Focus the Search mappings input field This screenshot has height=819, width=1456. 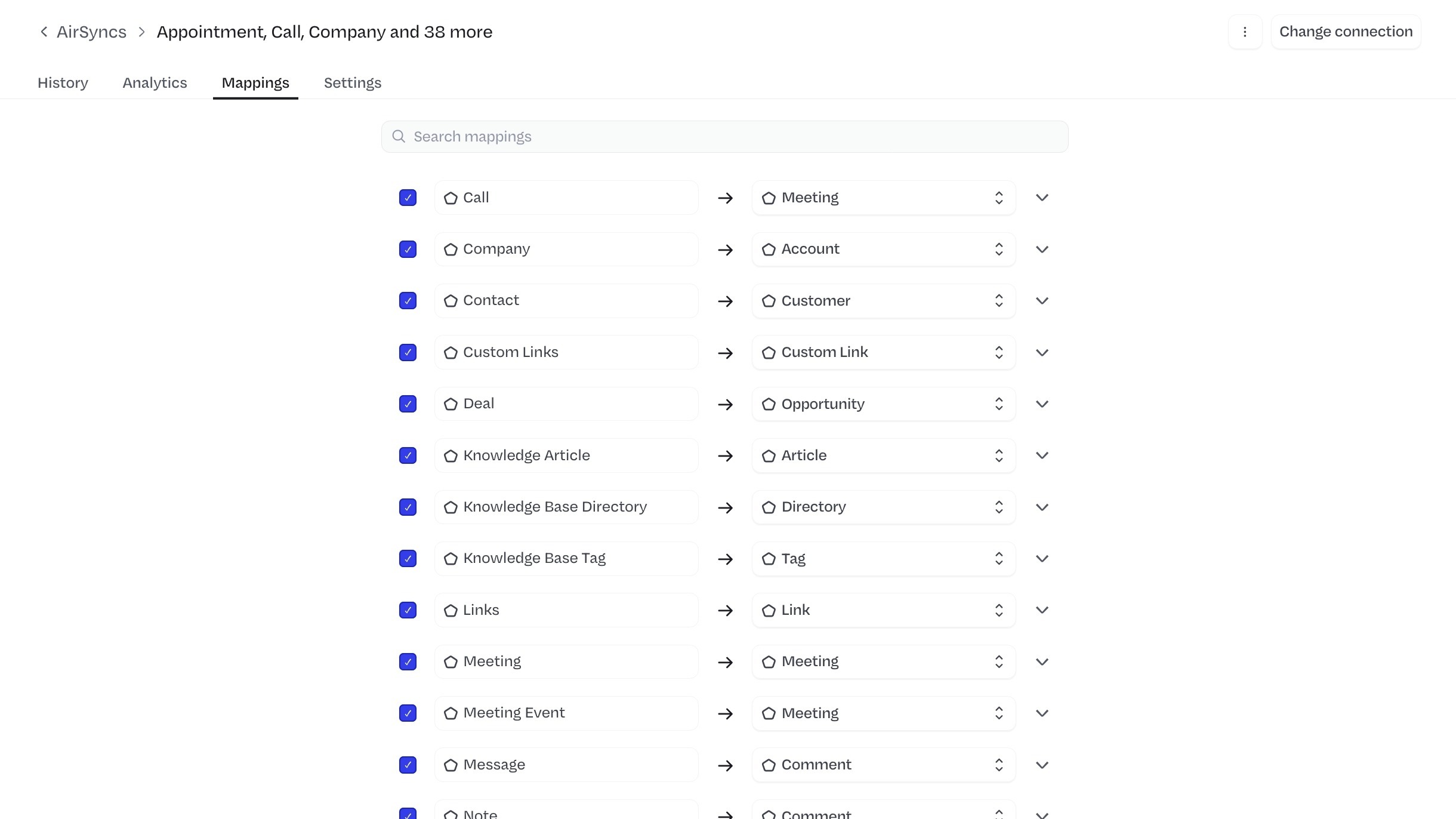[x=724, y=137]
